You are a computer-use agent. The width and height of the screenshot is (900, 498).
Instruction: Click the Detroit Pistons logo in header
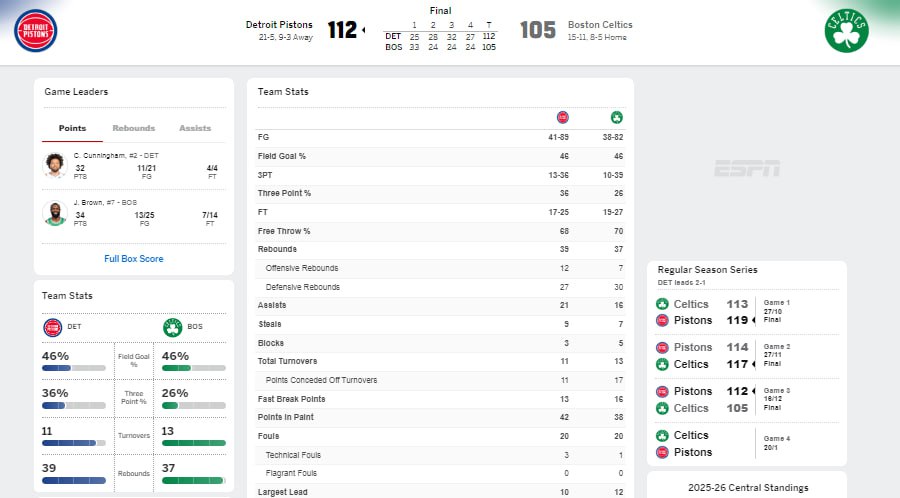coord(36,30)
